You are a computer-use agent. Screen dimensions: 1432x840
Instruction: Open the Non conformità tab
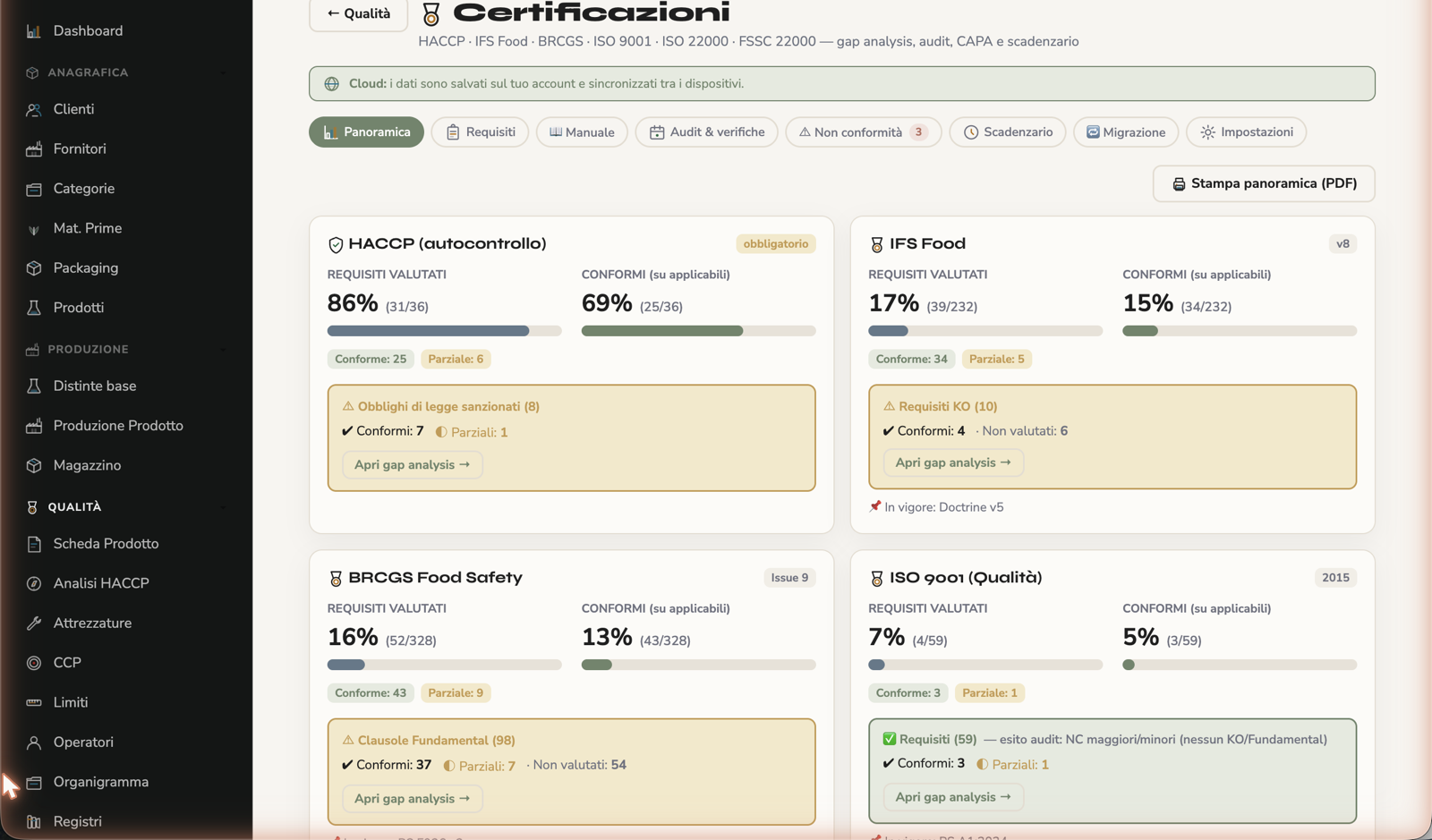tap(863, 132)
